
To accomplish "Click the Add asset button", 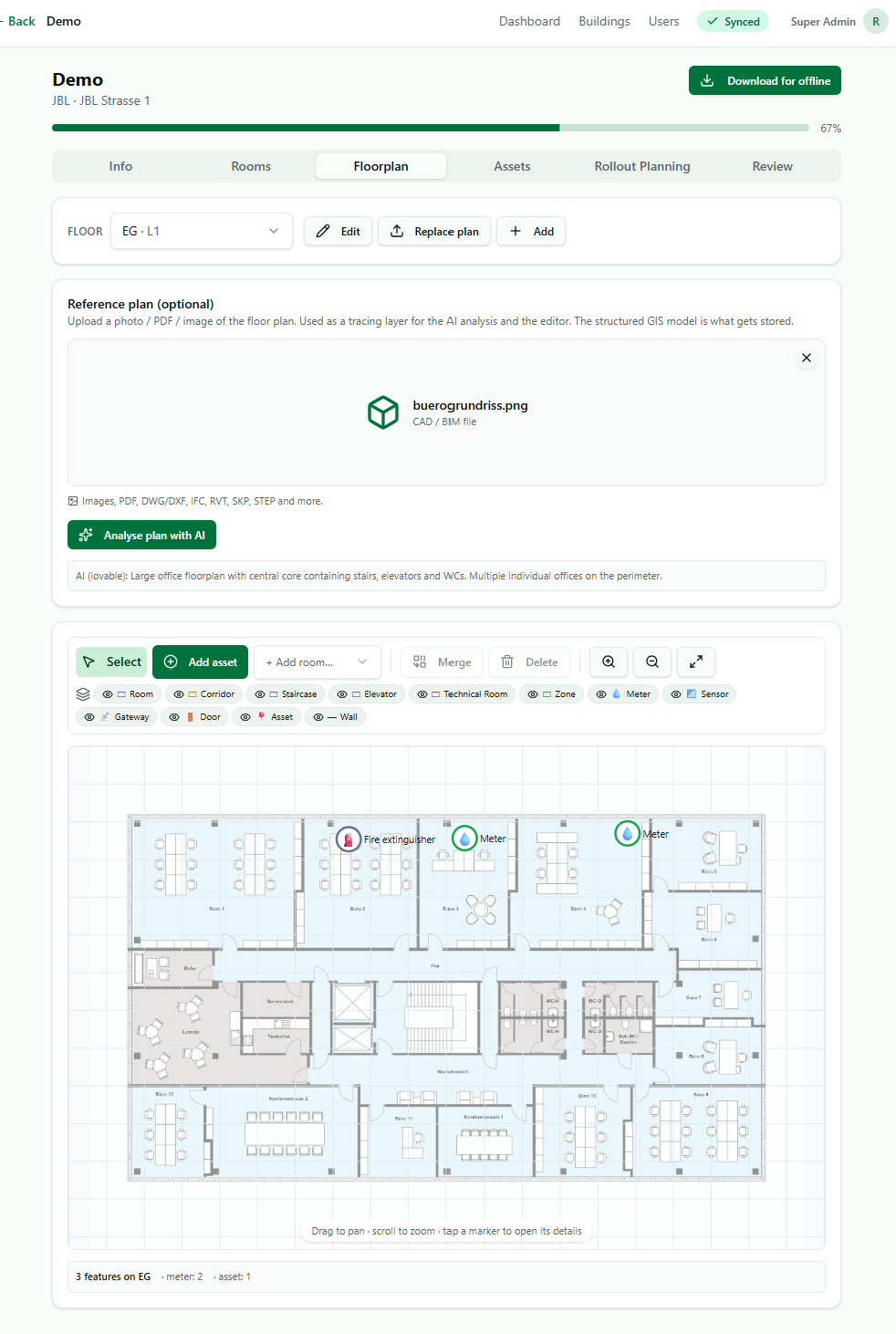I will [x=200, y=662].
